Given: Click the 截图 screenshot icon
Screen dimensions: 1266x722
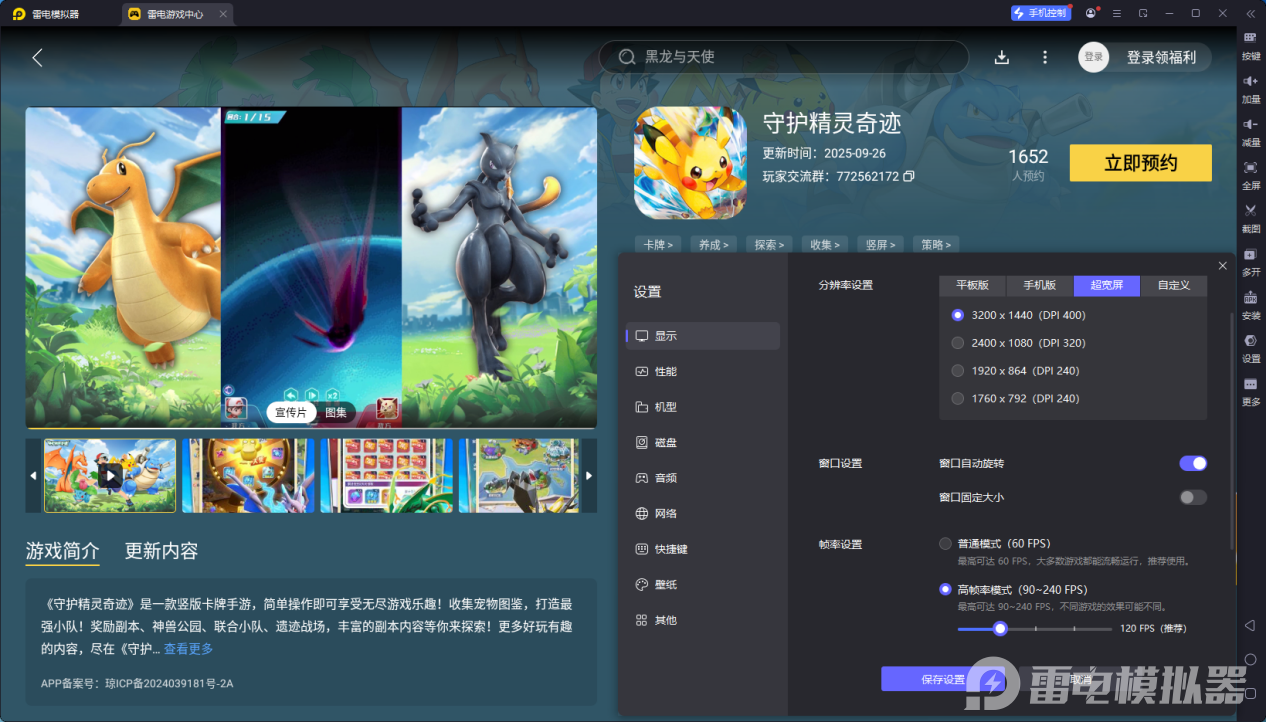Looking at the screenshot, I should coord(1250,218).
